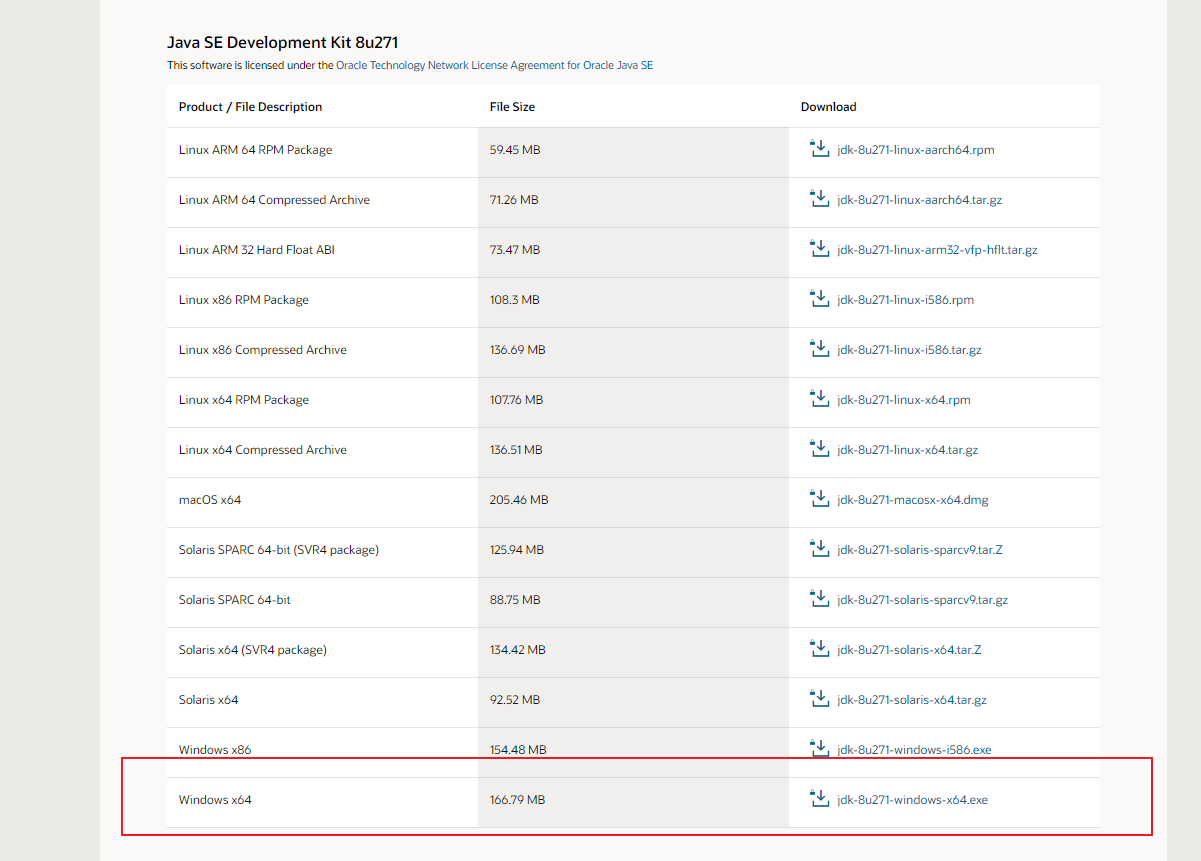Click download icon beside solaris-x64.tar.gz
The width and height of the screenshot is (1201, 861).
click(x=819, y=699)
